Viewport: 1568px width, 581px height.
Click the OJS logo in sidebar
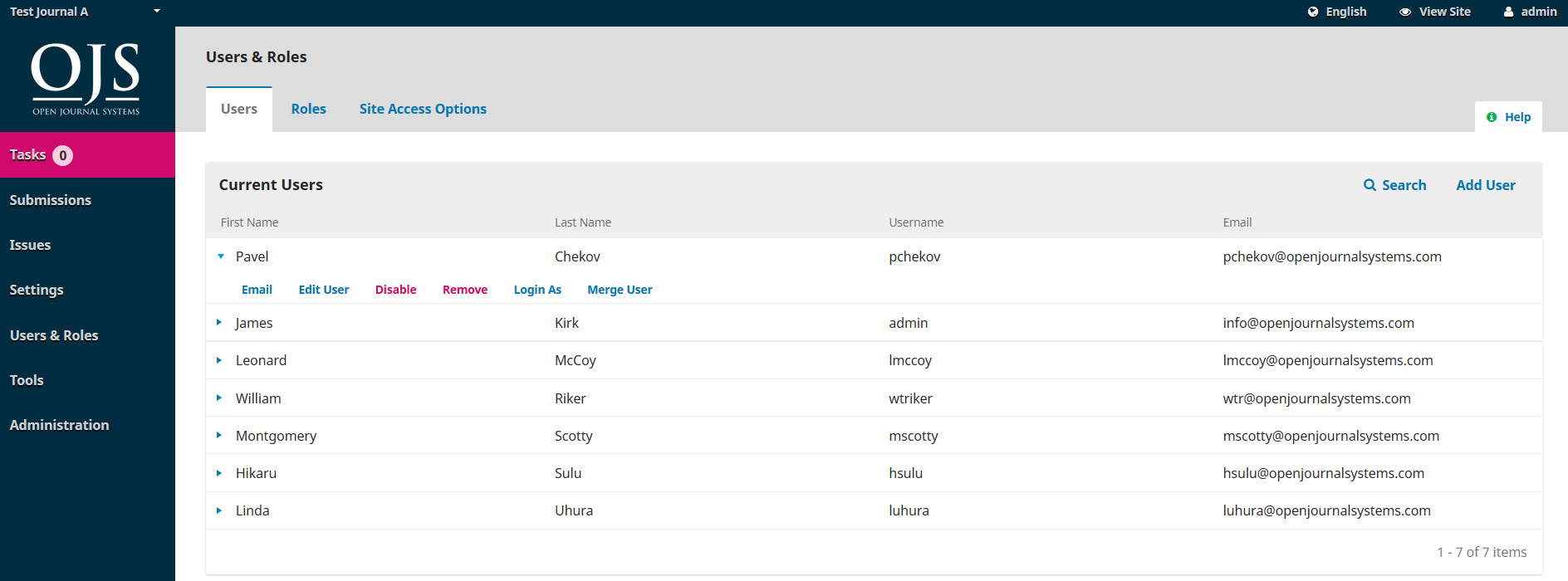(x=86, y=79)
